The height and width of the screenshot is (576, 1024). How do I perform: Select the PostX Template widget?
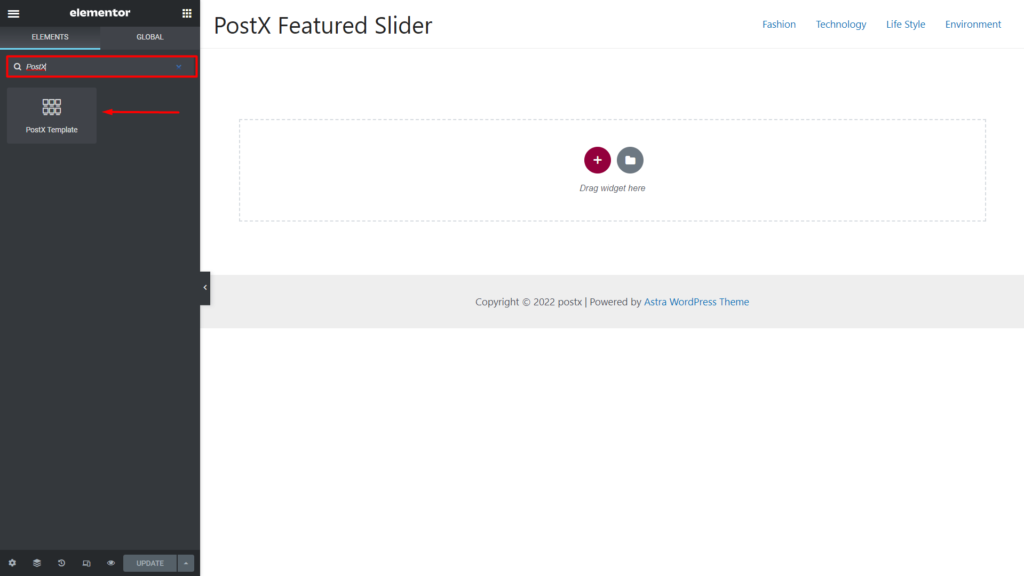click(52, 116)
